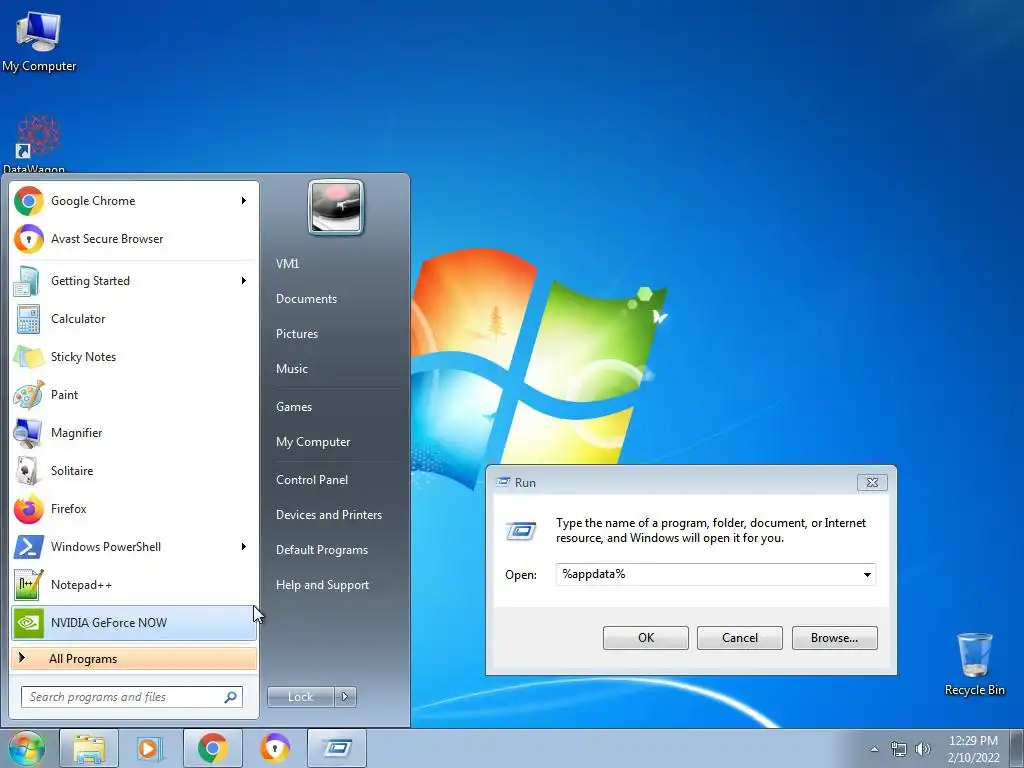Click the user account picture in Start menu
The width and height of the screenshot is (1024, 768).
(336, 207)
